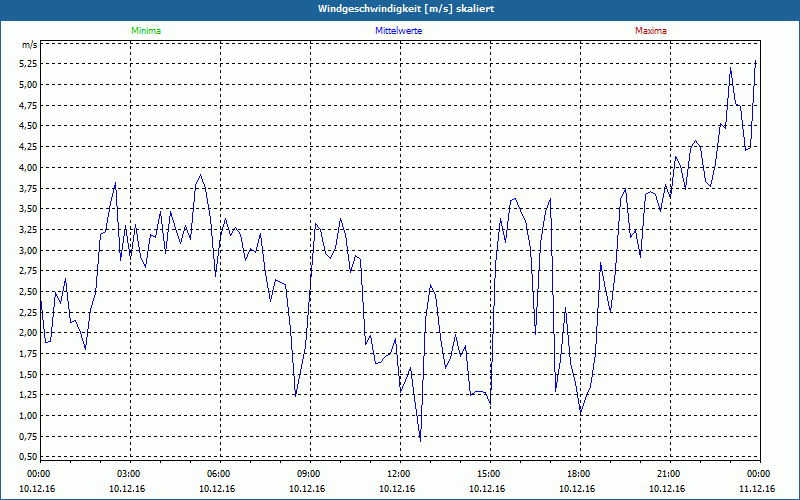Image resolution: width=800 pixels, height=500 pixels.
Task: Click the green Minima legend label
Action: (146, 31)
